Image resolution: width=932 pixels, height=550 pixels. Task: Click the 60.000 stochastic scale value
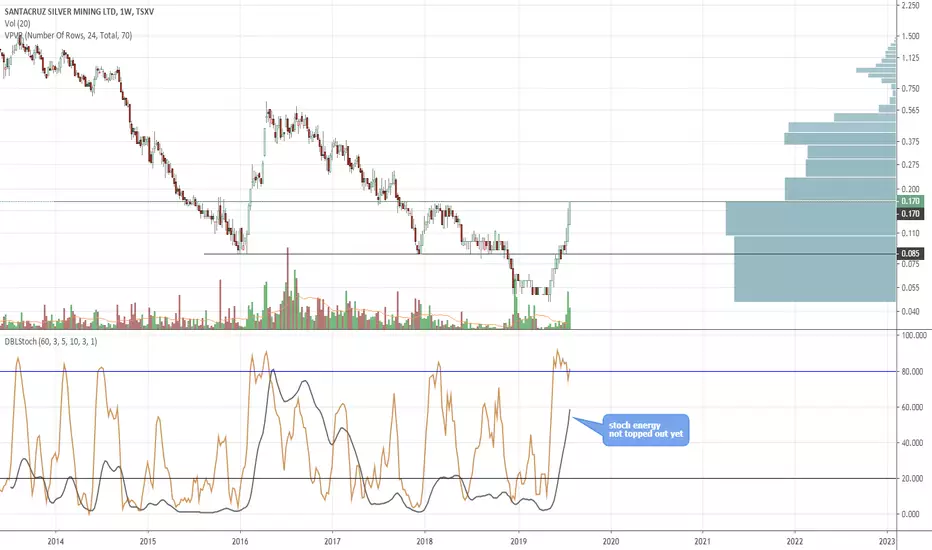[x=912, y=407]
